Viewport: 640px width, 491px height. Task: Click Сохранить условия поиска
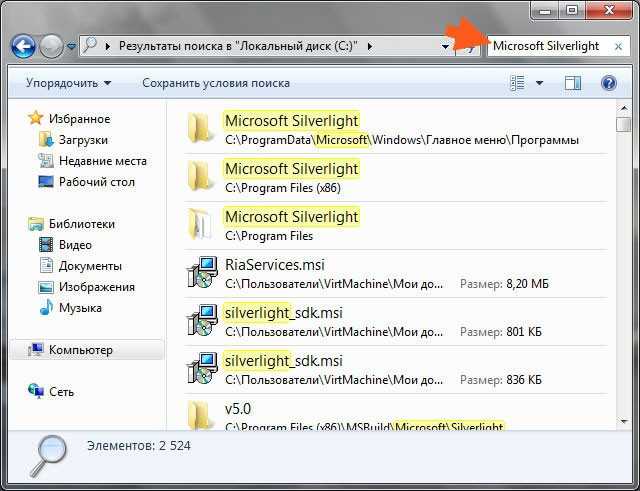click(x=216, y=83)
